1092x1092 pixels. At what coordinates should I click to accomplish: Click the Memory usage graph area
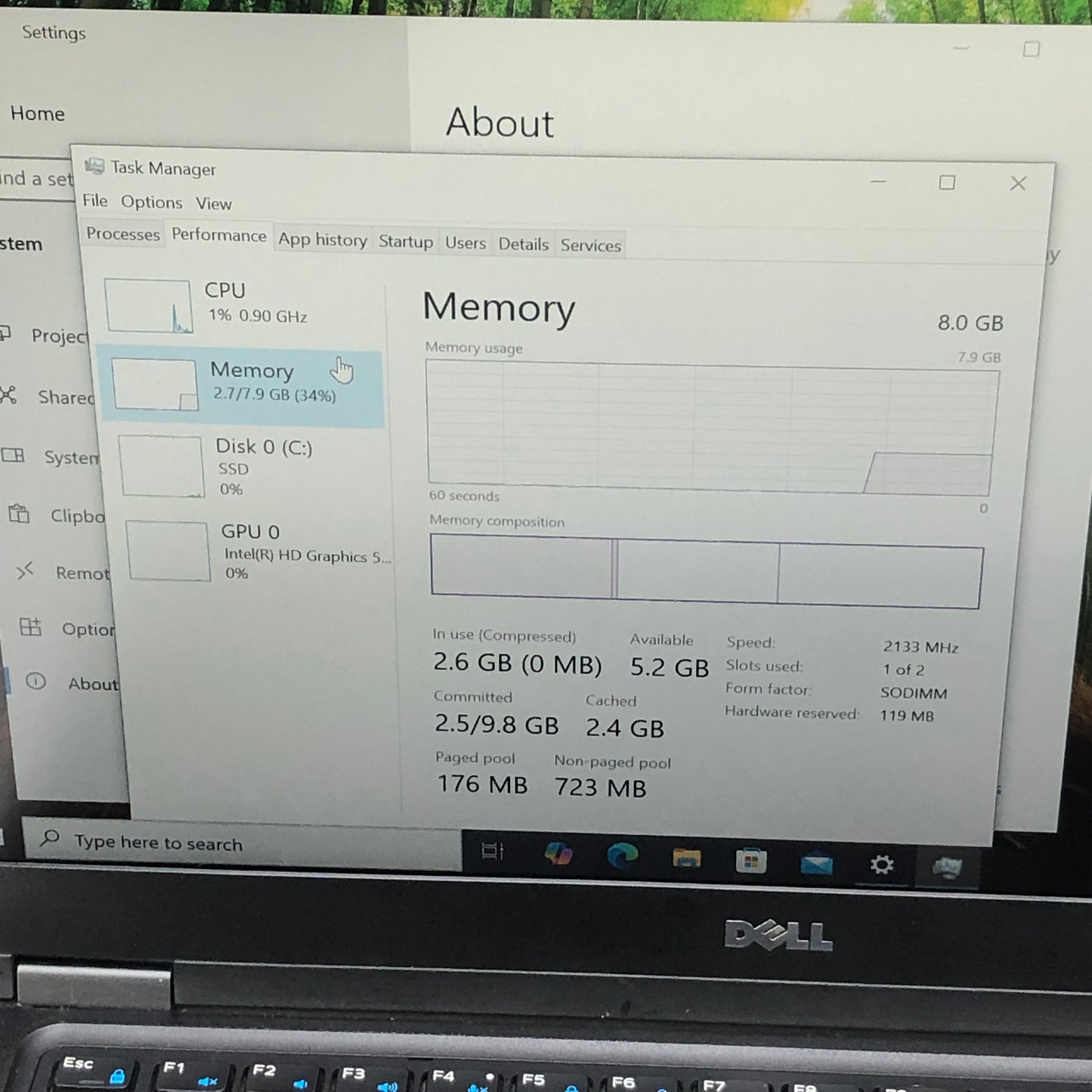pos(712,428)
